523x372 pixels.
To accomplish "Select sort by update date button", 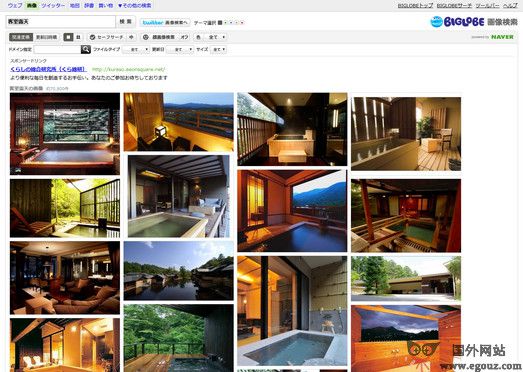I will coord(47,37).
